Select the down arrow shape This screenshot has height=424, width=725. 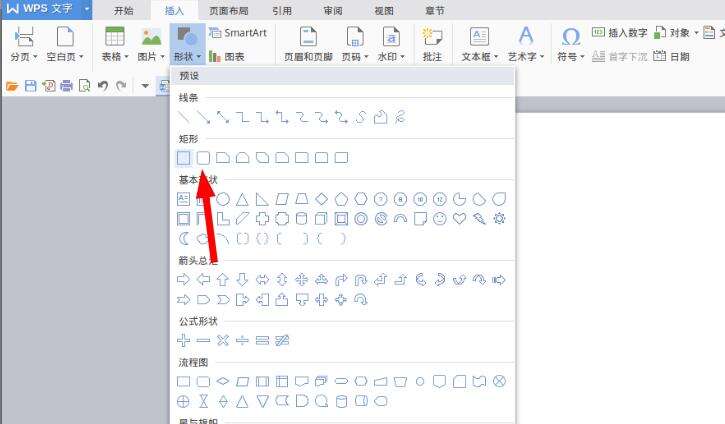(x=242, y=280)
